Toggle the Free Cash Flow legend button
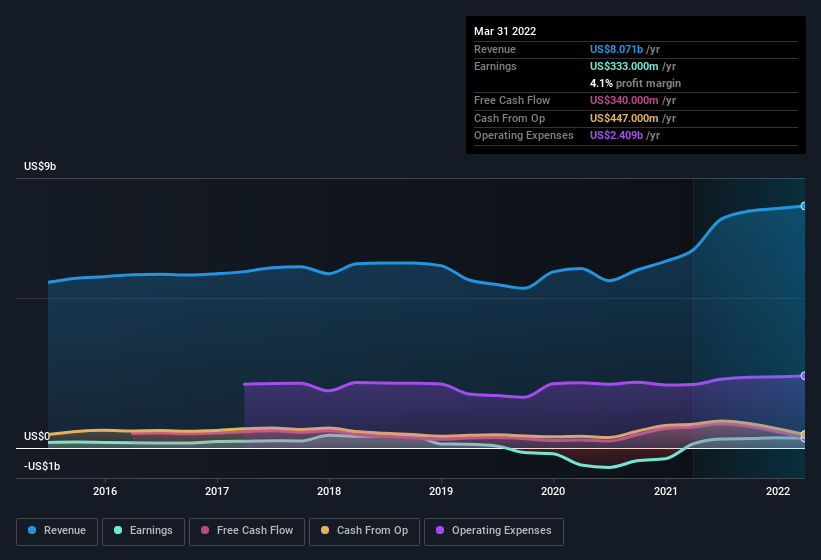This screenshot has width=821, height=560. pos(247,531)
